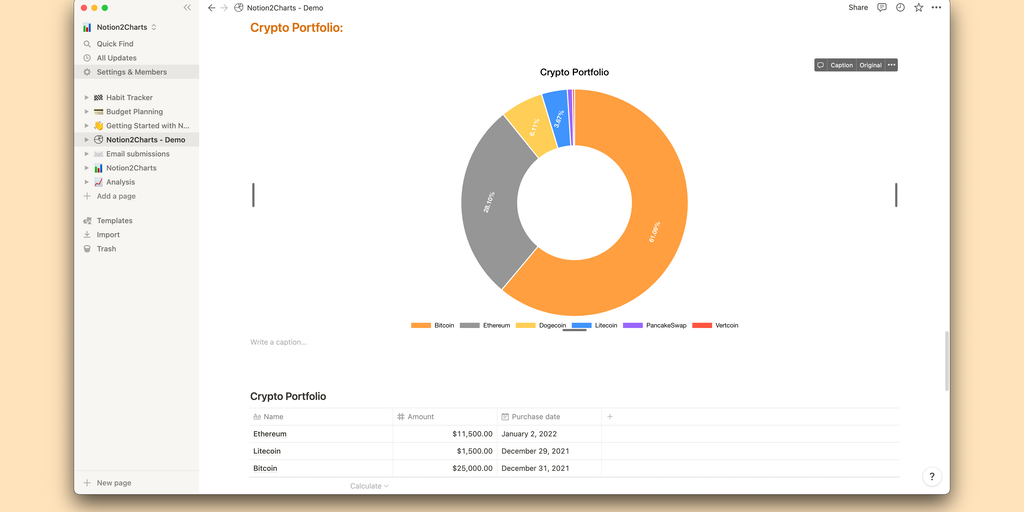Expand the Habit Tracker page tree
Viewport: 1024px width, 512px height.
tap(86, 97)
